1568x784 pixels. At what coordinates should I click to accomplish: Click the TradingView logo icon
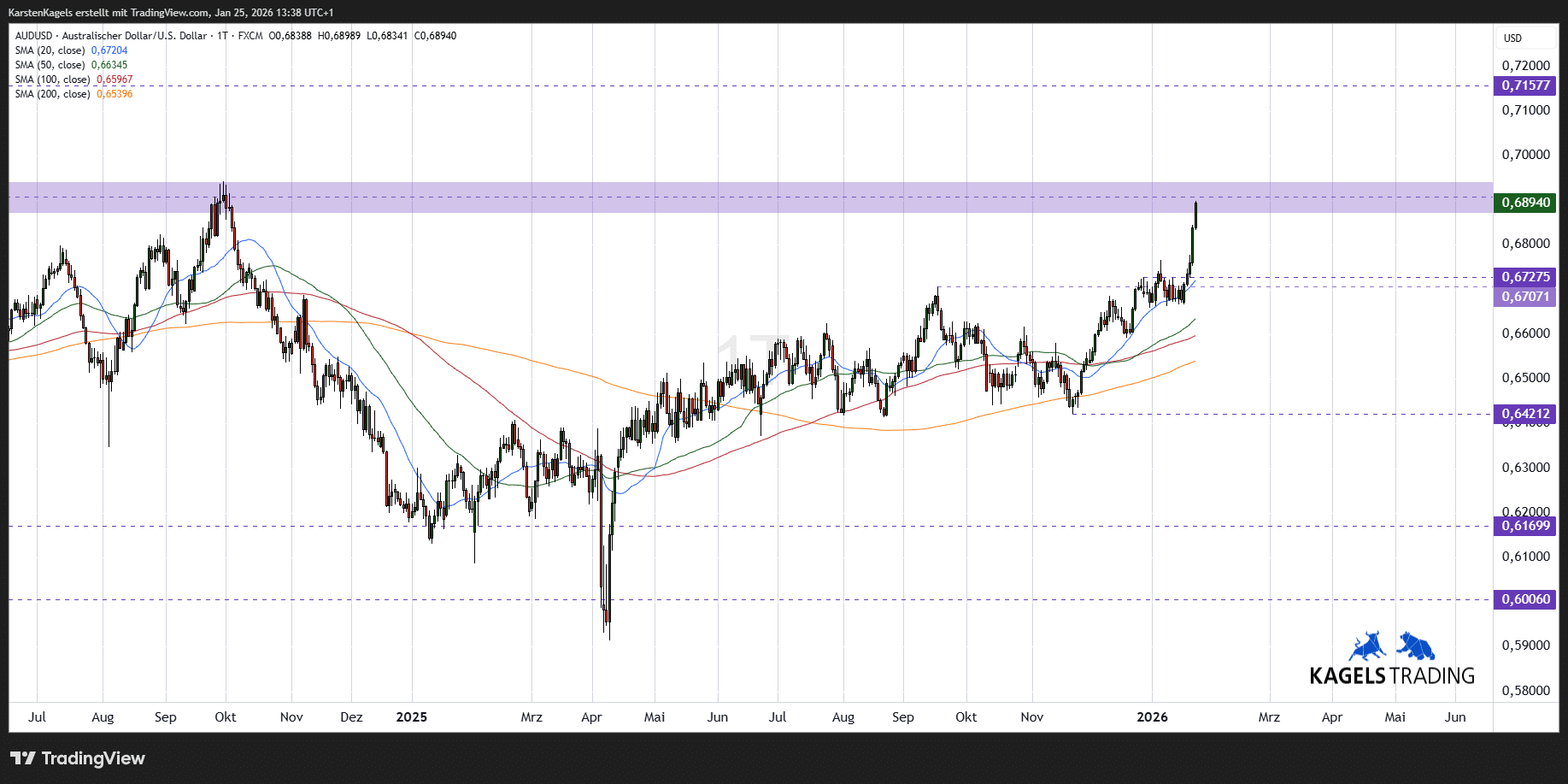point(23,758)
